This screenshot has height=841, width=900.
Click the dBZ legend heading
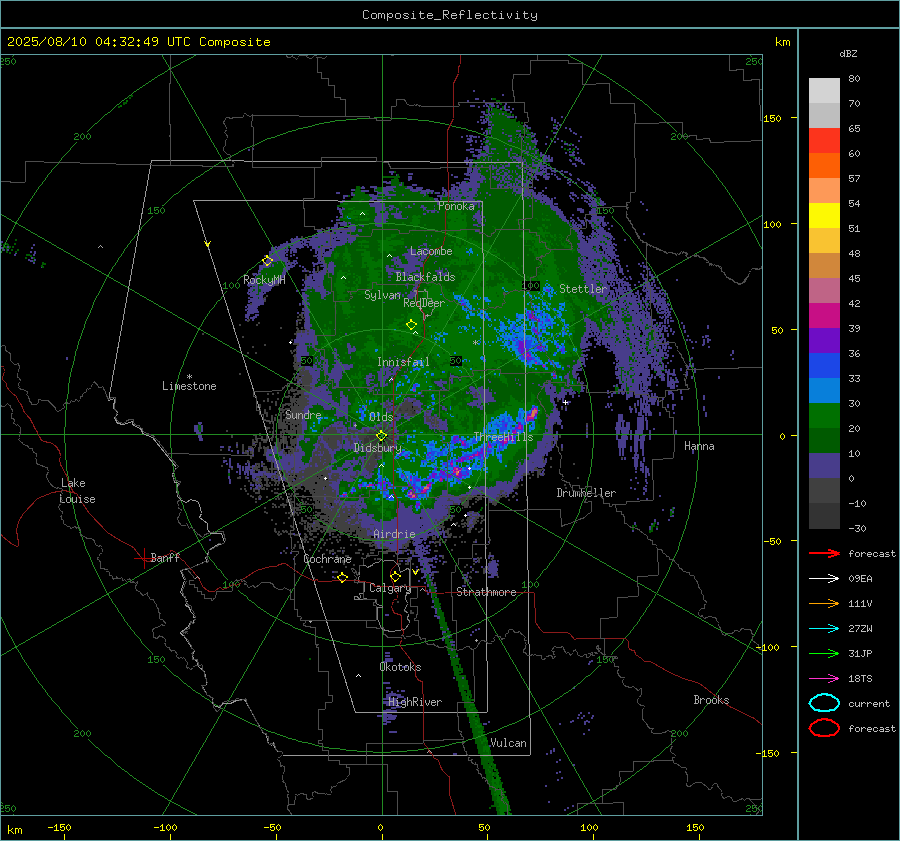pos(848,53)
